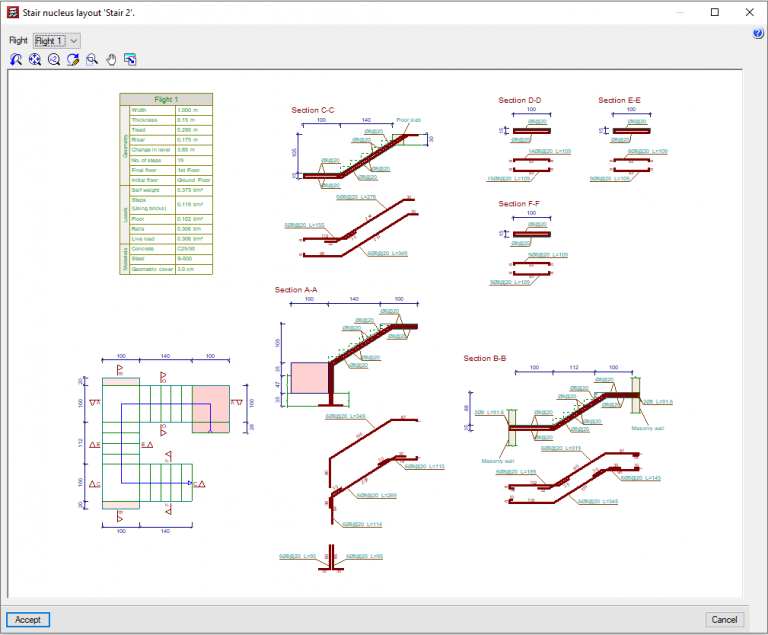768x635 pixels.
Task: Click the lower 'Masonry wall' label under Section B-B
Action: [x=498, y=461]
